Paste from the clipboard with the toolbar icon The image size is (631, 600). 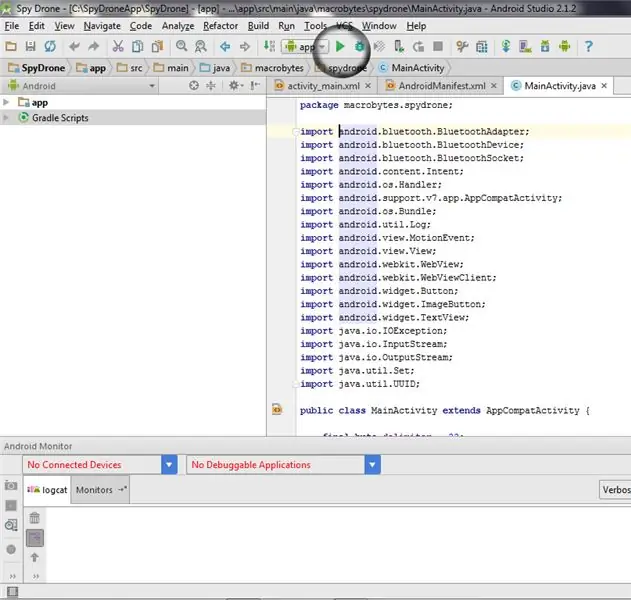[157, 47]
